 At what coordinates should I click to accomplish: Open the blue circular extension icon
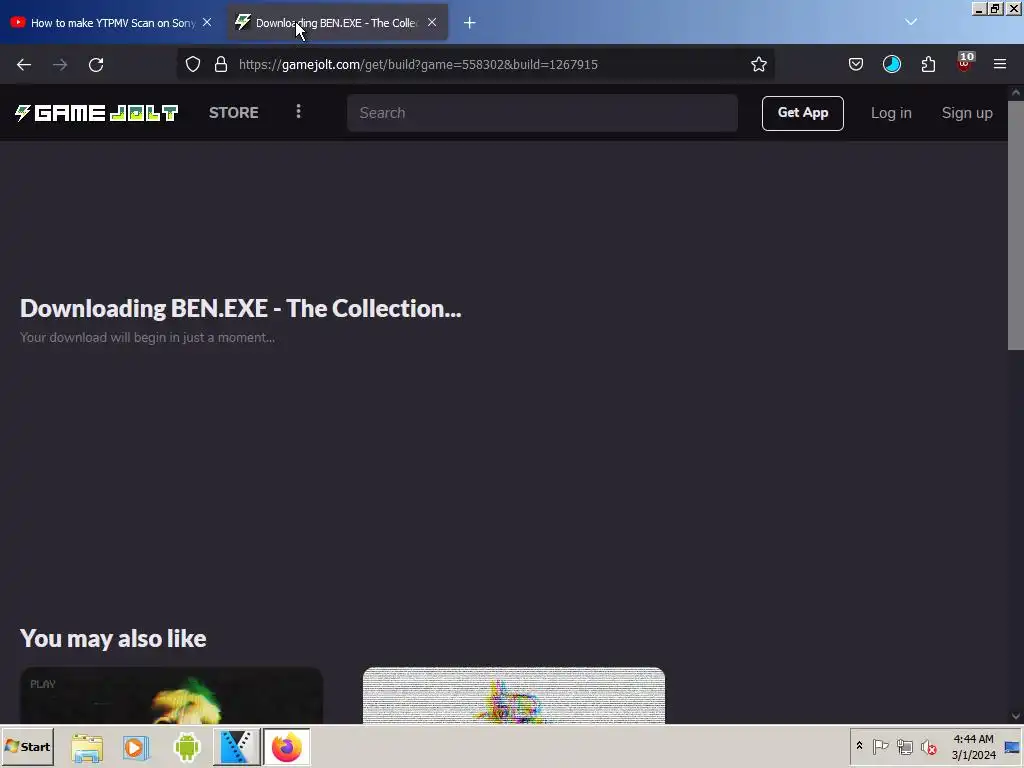click(891, 64)
